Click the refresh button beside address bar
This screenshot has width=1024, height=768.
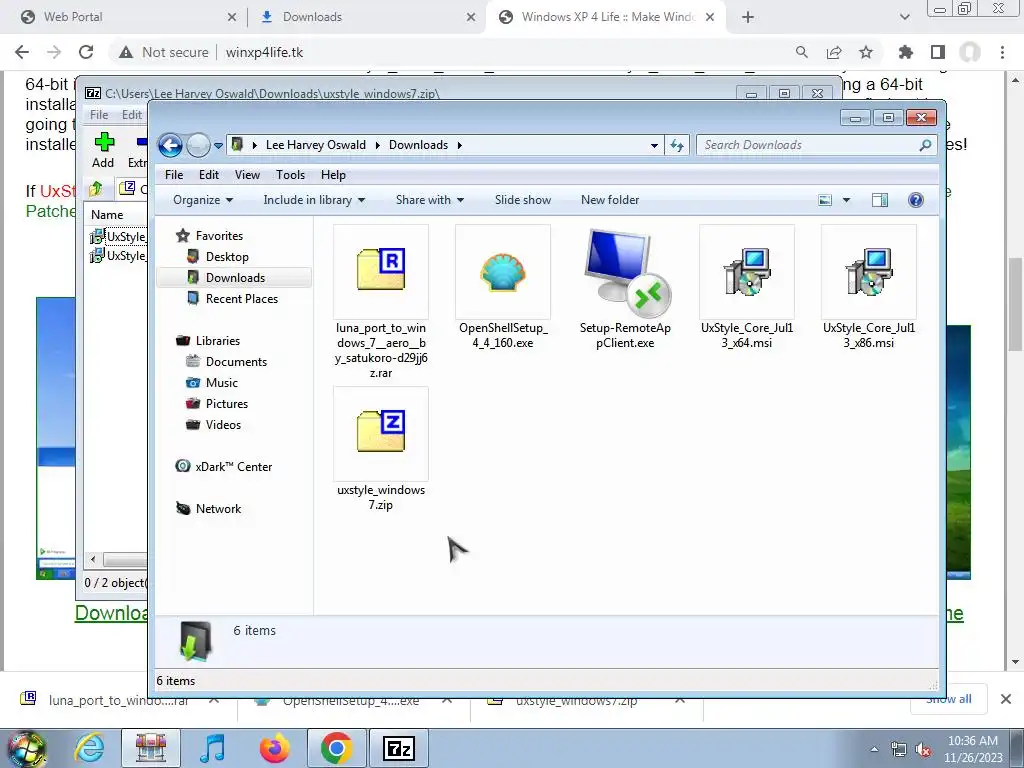coord(677,145)
